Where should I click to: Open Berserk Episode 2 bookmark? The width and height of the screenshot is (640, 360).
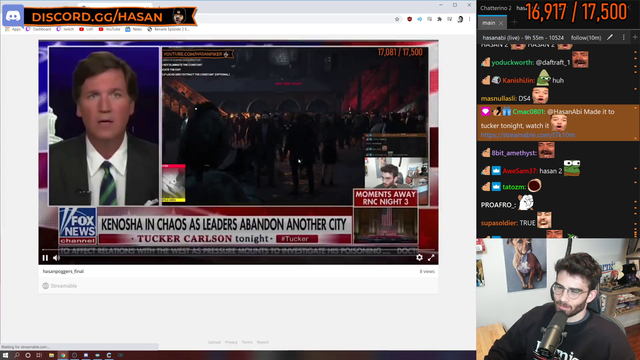[x=168, y=29]
